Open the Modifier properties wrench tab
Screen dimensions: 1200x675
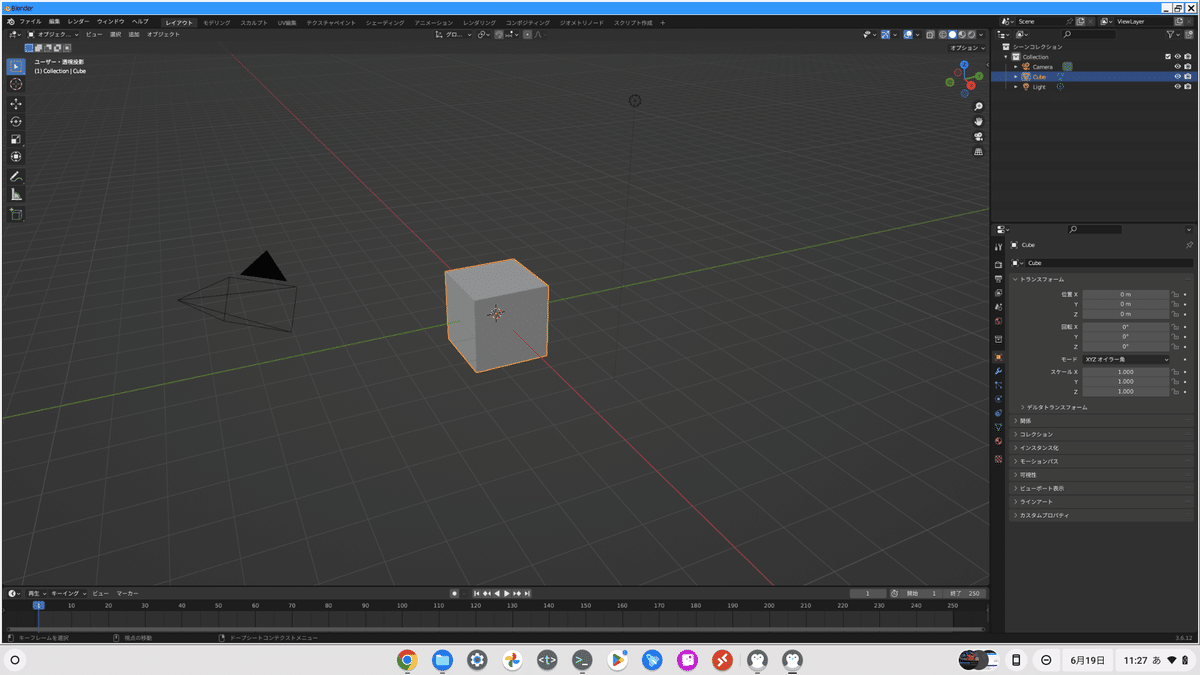[x=998, y=371]
